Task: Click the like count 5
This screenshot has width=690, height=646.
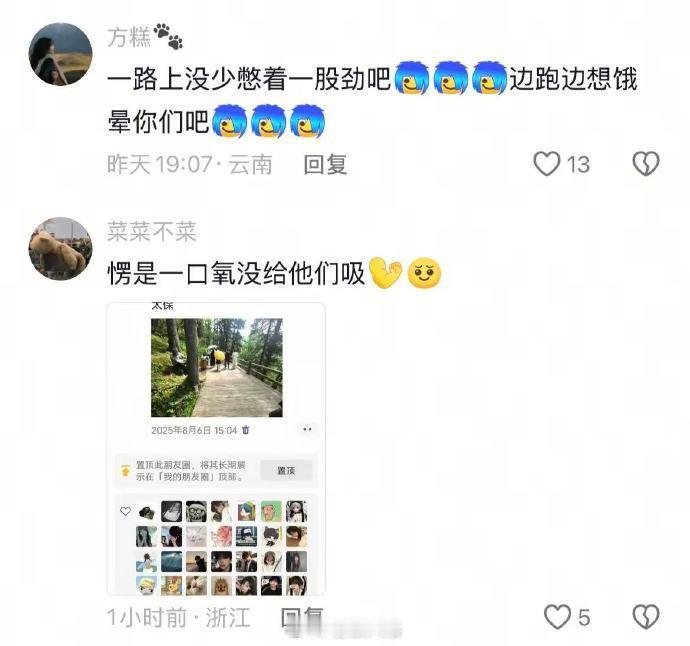Action: coord(584,617)
